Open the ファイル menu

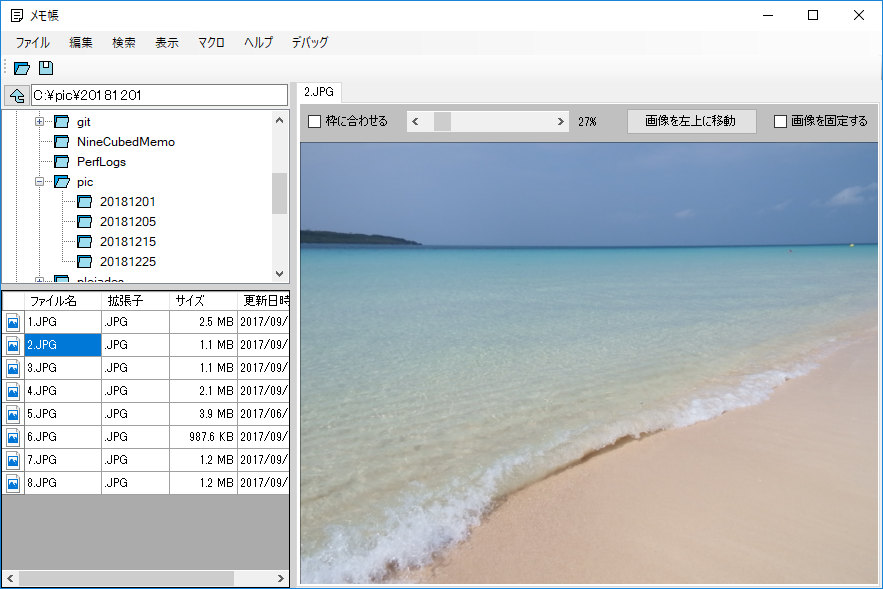point(33,42)
